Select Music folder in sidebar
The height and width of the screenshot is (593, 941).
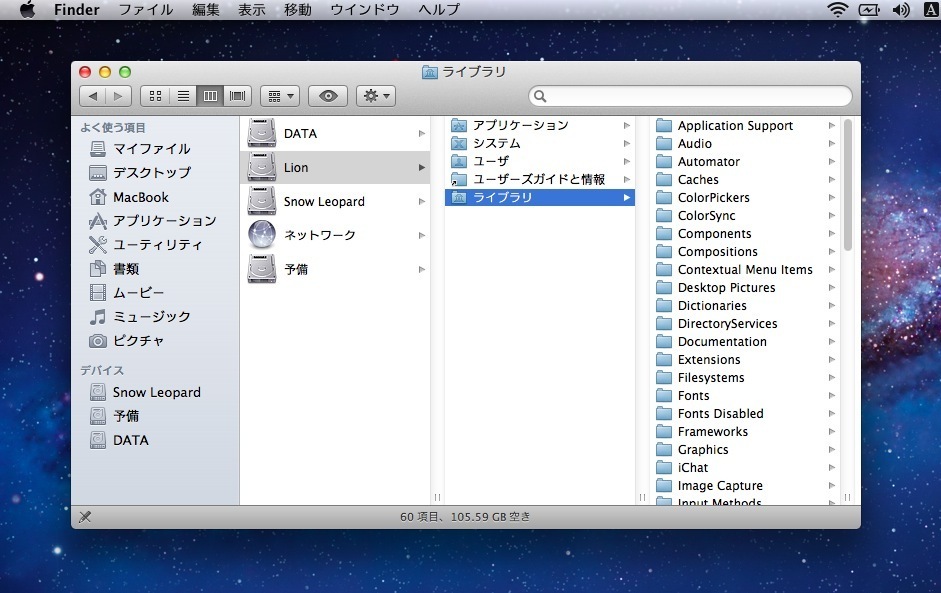[151, 317]
